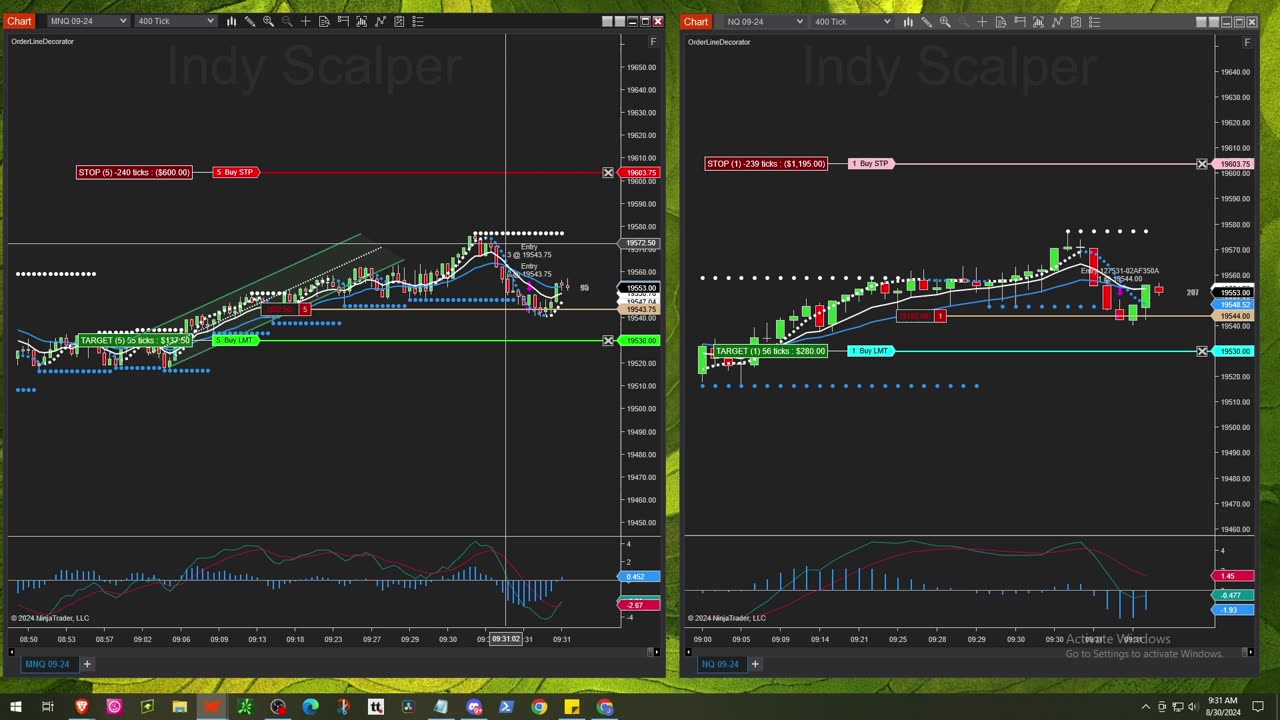Click the 1 Buy LMT order label

tap(871, 351)
